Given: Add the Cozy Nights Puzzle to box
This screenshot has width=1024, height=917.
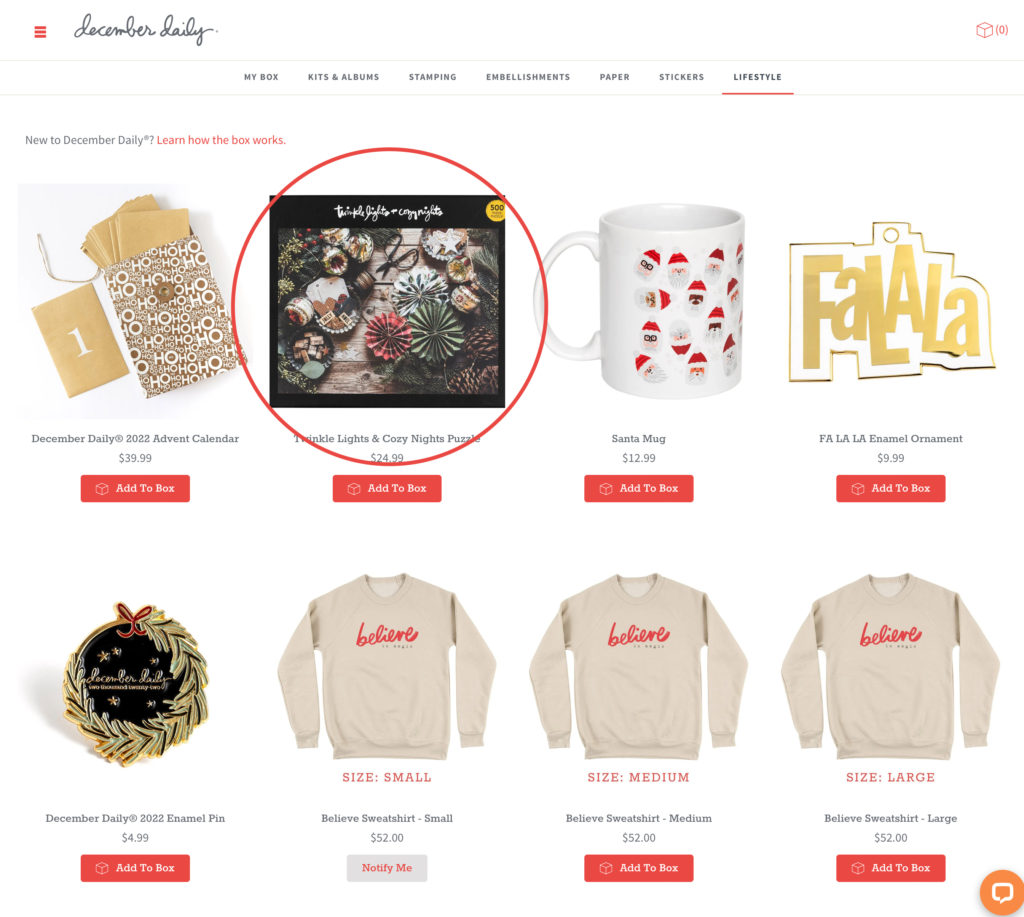Looking at the screenshot, I should (x=387, y=489).
